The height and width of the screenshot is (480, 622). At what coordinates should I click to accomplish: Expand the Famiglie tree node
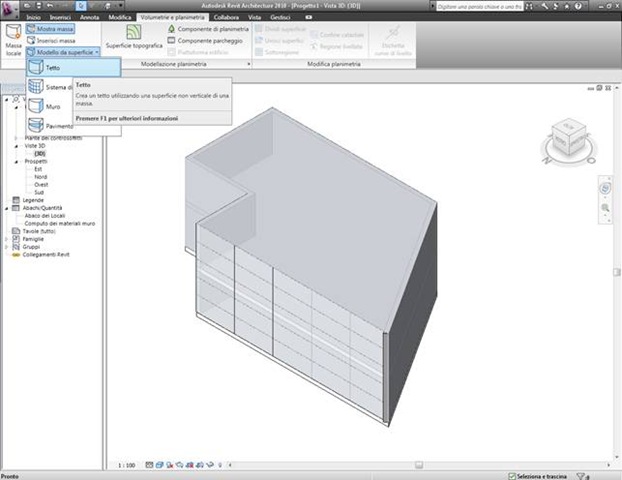pos(6,239)
